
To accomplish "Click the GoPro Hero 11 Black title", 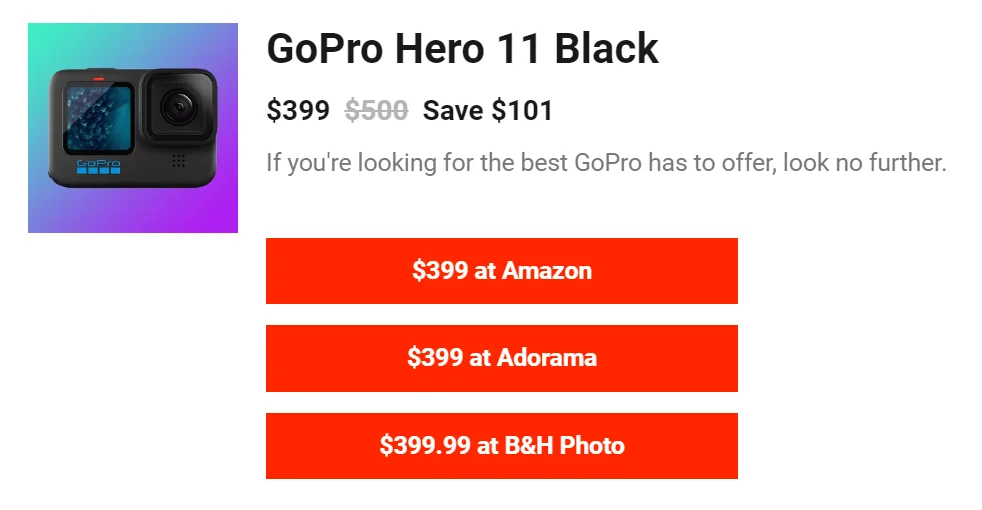I will tap(462, 48).
